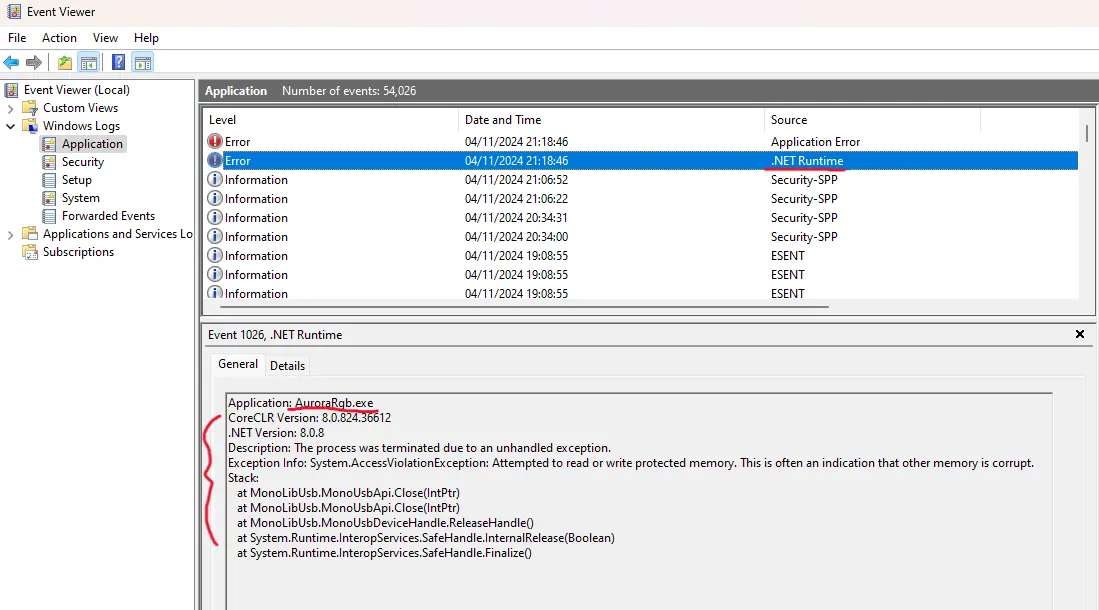Close the event details pane
The image size is (1099, 610).
[1079, 334]
